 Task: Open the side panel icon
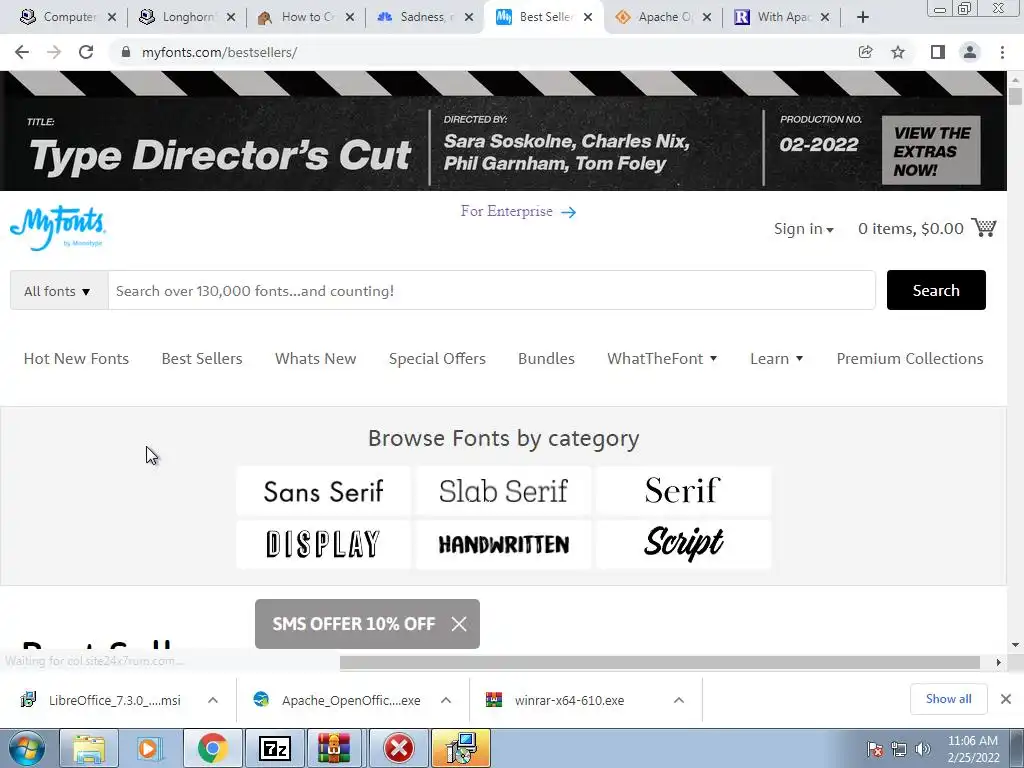[938, 52]
